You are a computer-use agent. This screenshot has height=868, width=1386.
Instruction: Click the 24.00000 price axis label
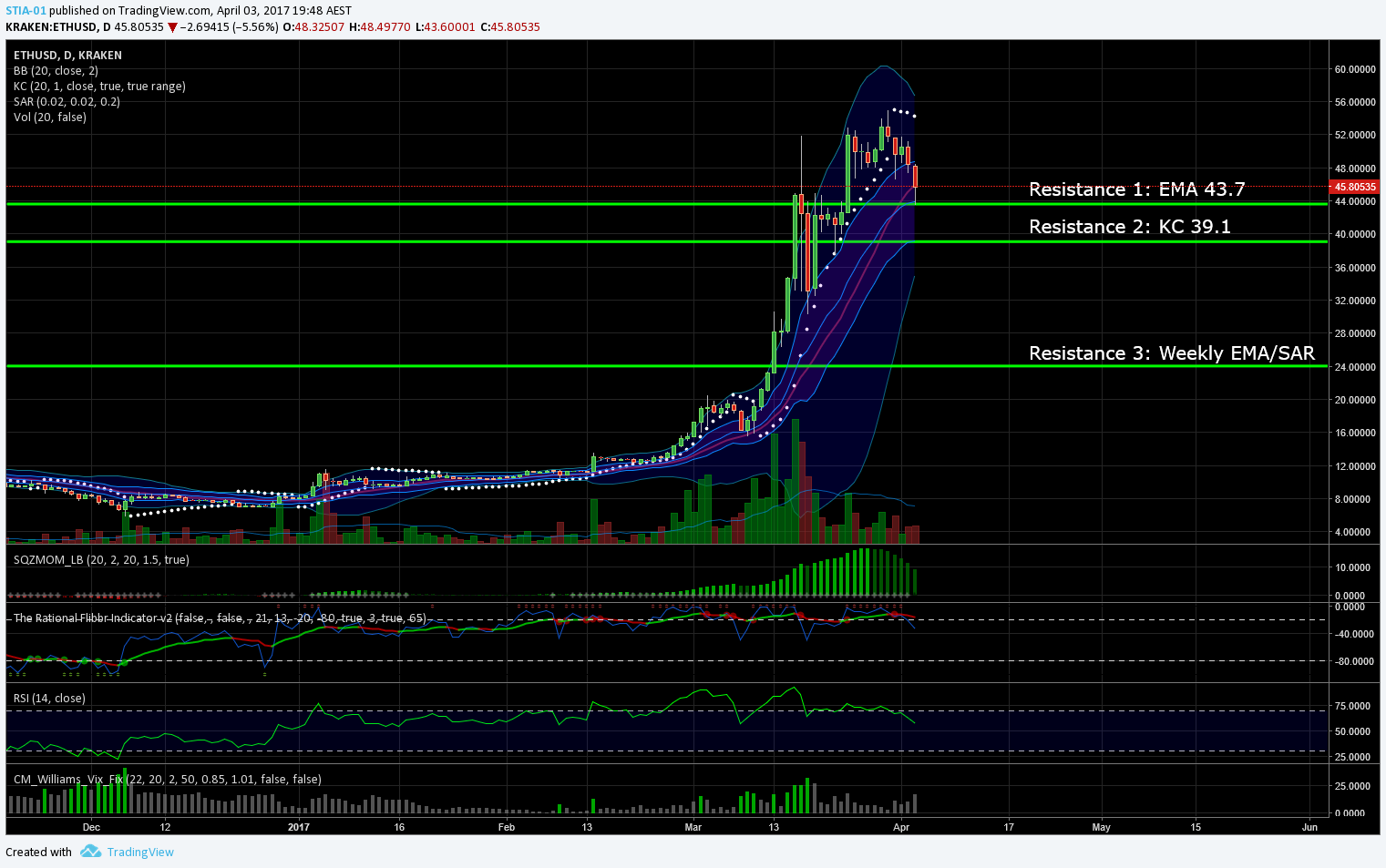1355,367
